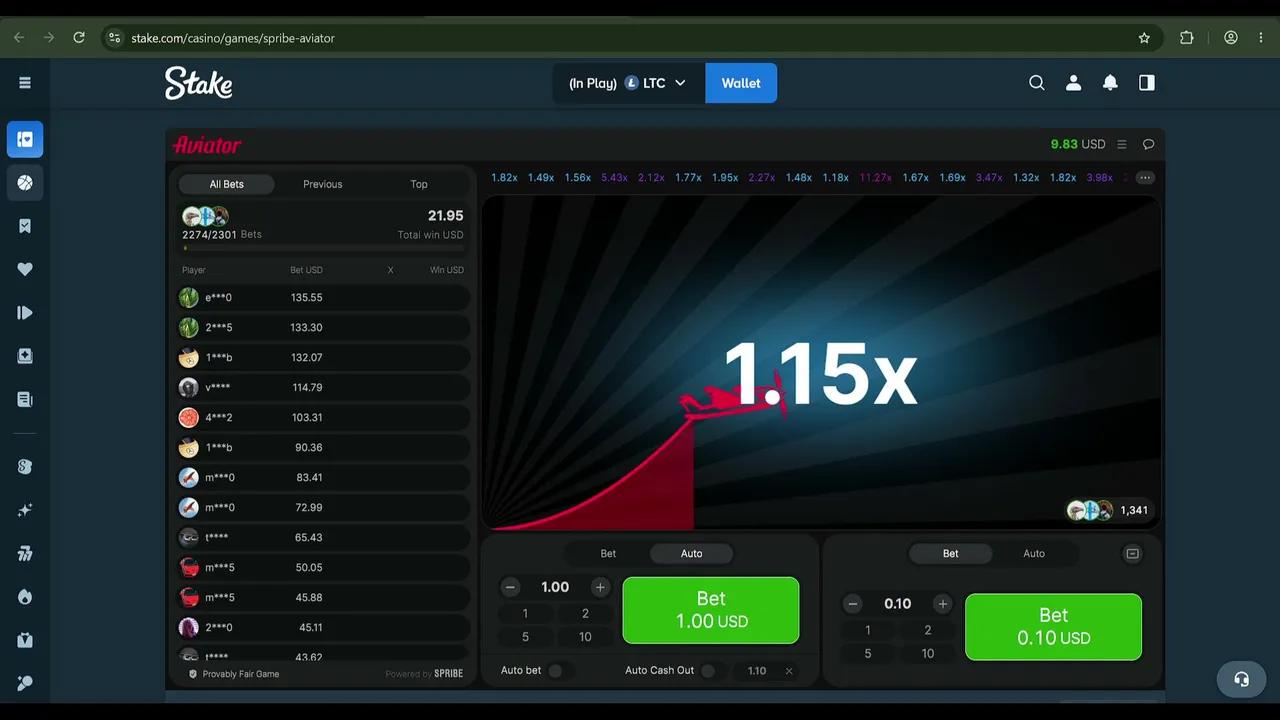Open the user profile icon
The height and width of the screenshot is (720, 1280).
1073,83
